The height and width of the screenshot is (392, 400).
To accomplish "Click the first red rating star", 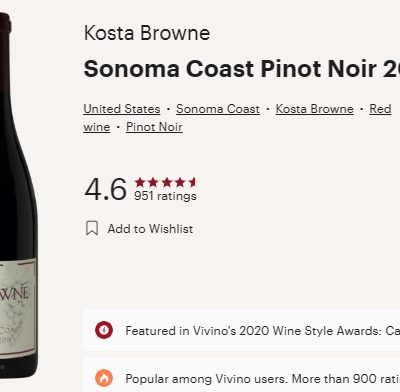I will click(140, 182).
